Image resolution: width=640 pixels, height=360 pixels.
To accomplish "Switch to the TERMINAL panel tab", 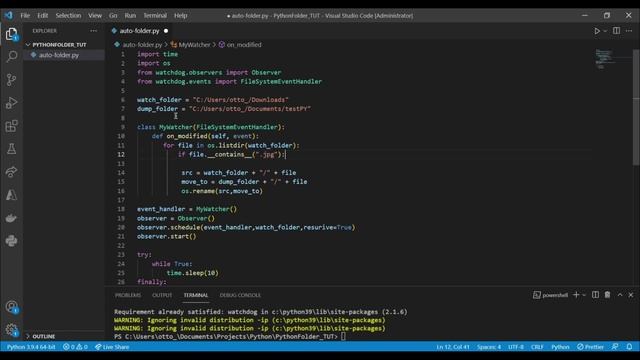I will [x=196, y=295].
